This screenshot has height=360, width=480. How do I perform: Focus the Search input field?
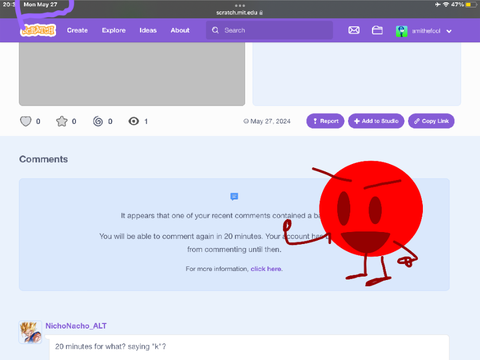point(269,30)
